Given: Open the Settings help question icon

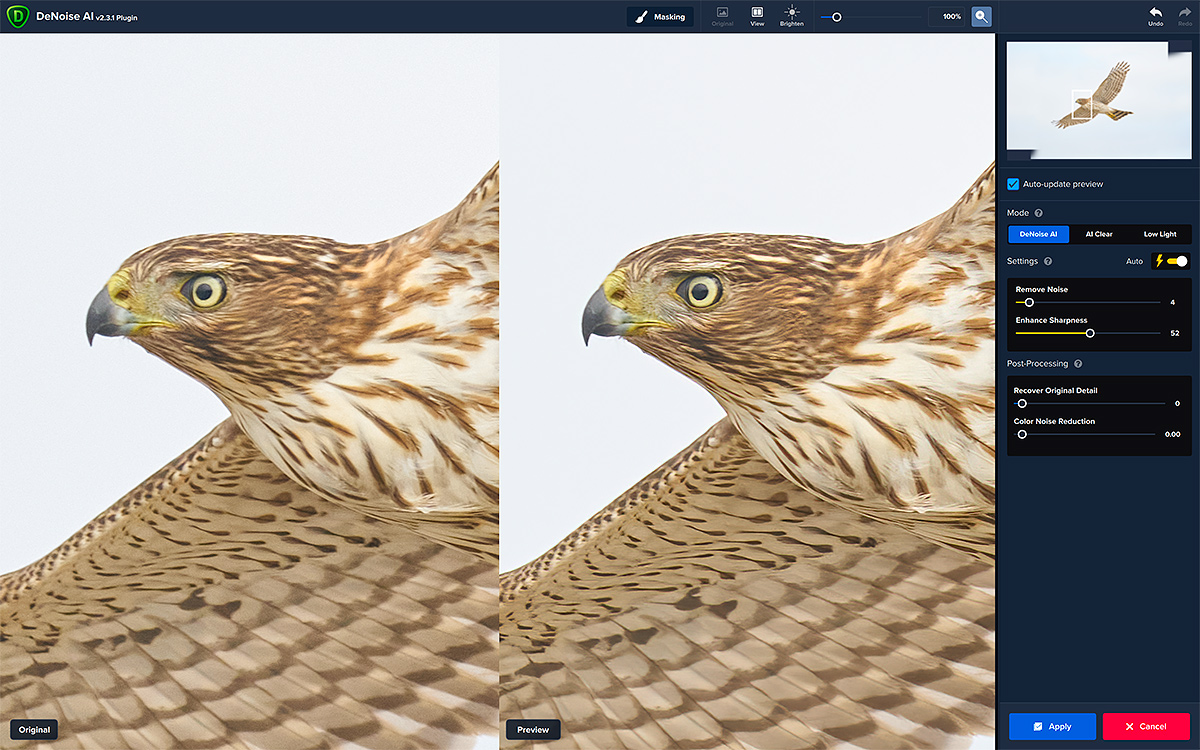Looking at the screenshot, I should tap(1048, 261).
